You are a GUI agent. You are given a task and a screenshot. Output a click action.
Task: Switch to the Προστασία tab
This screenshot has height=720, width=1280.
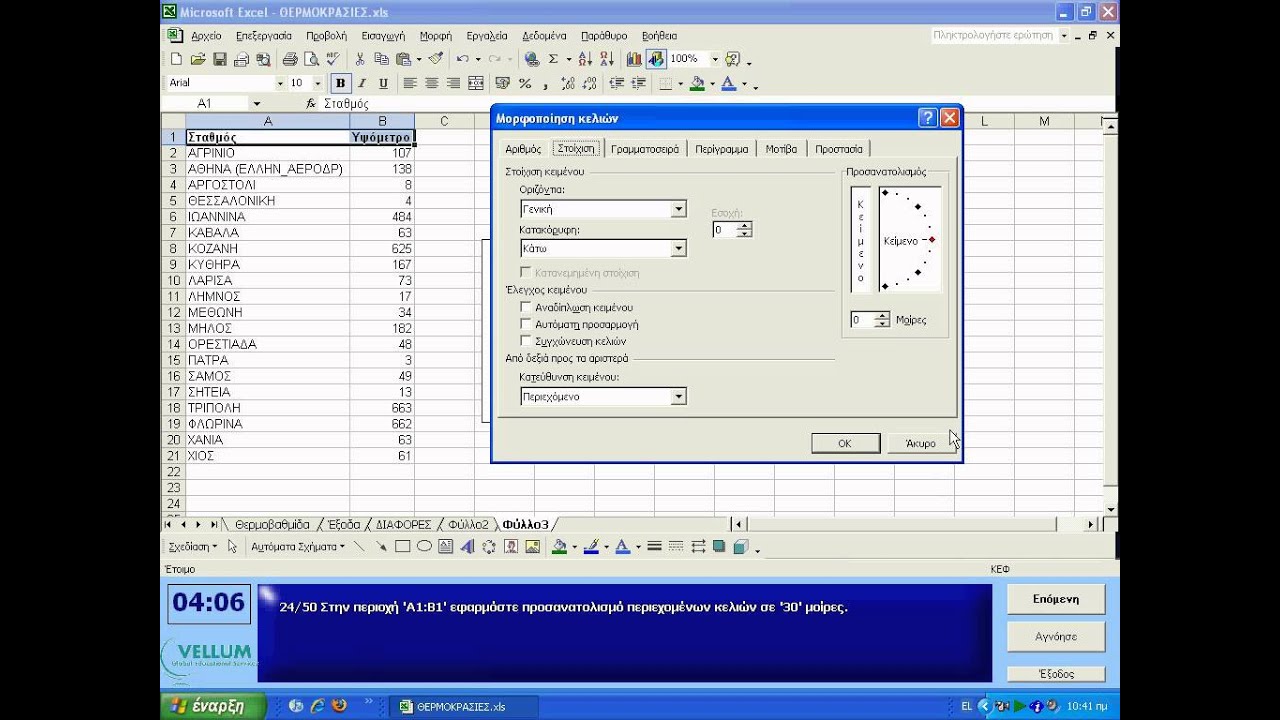[838, 149]
